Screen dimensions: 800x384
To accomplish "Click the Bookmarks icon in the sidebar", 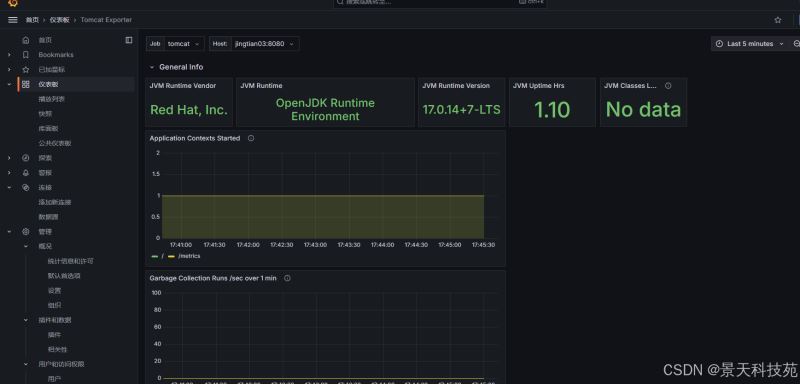I will [26, 55].
